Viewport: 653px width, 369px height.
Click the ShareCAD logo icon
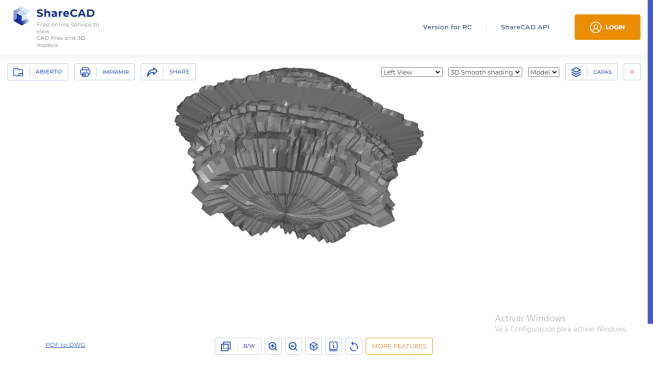(21, 16)
